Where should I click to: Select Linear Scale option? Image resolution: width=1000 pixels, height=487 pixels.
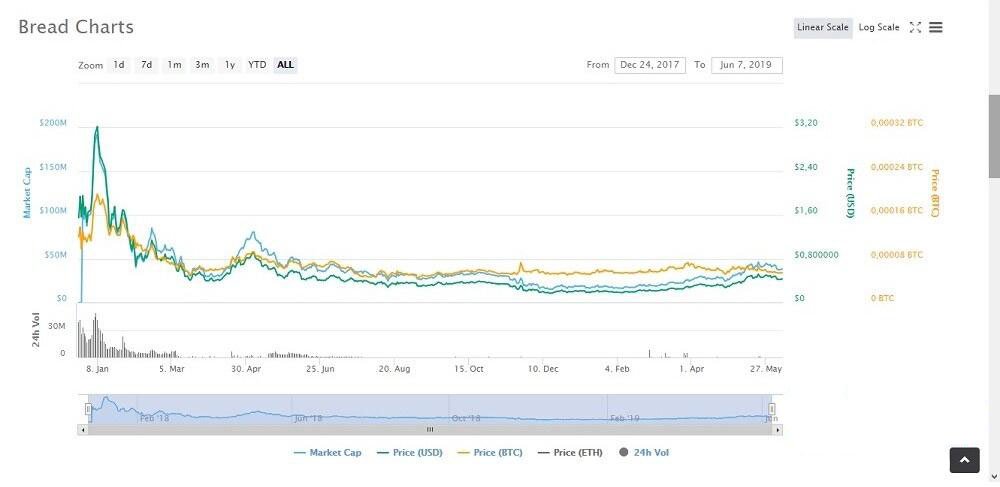click(823, 27)
